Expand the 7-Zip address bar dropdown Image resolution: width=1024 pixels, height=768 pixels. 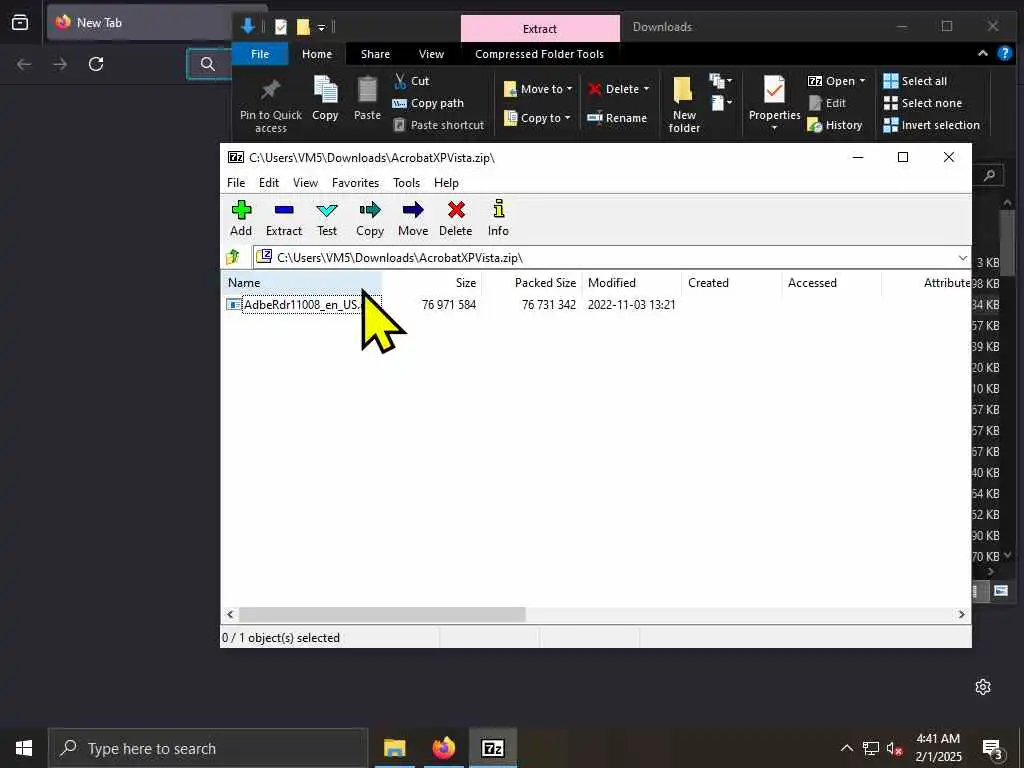(x=962, y=258)
